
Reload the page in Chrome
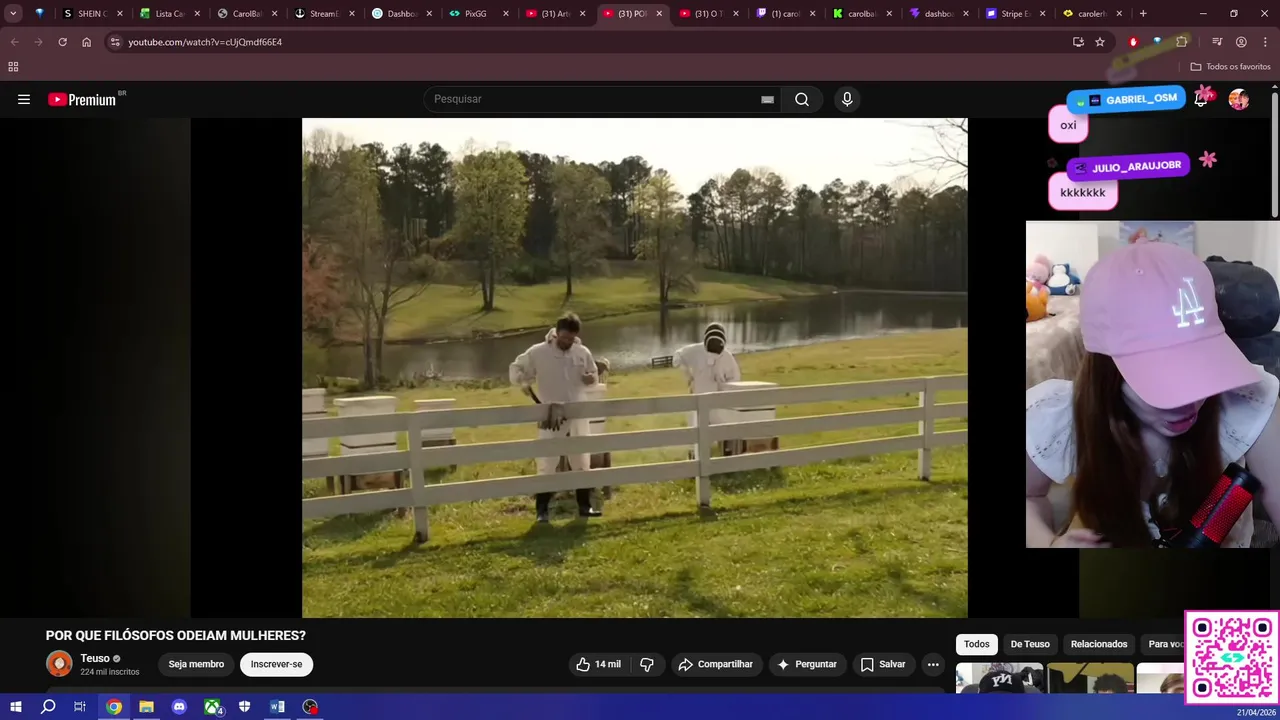pyautogui.click(x=62, y=42)
